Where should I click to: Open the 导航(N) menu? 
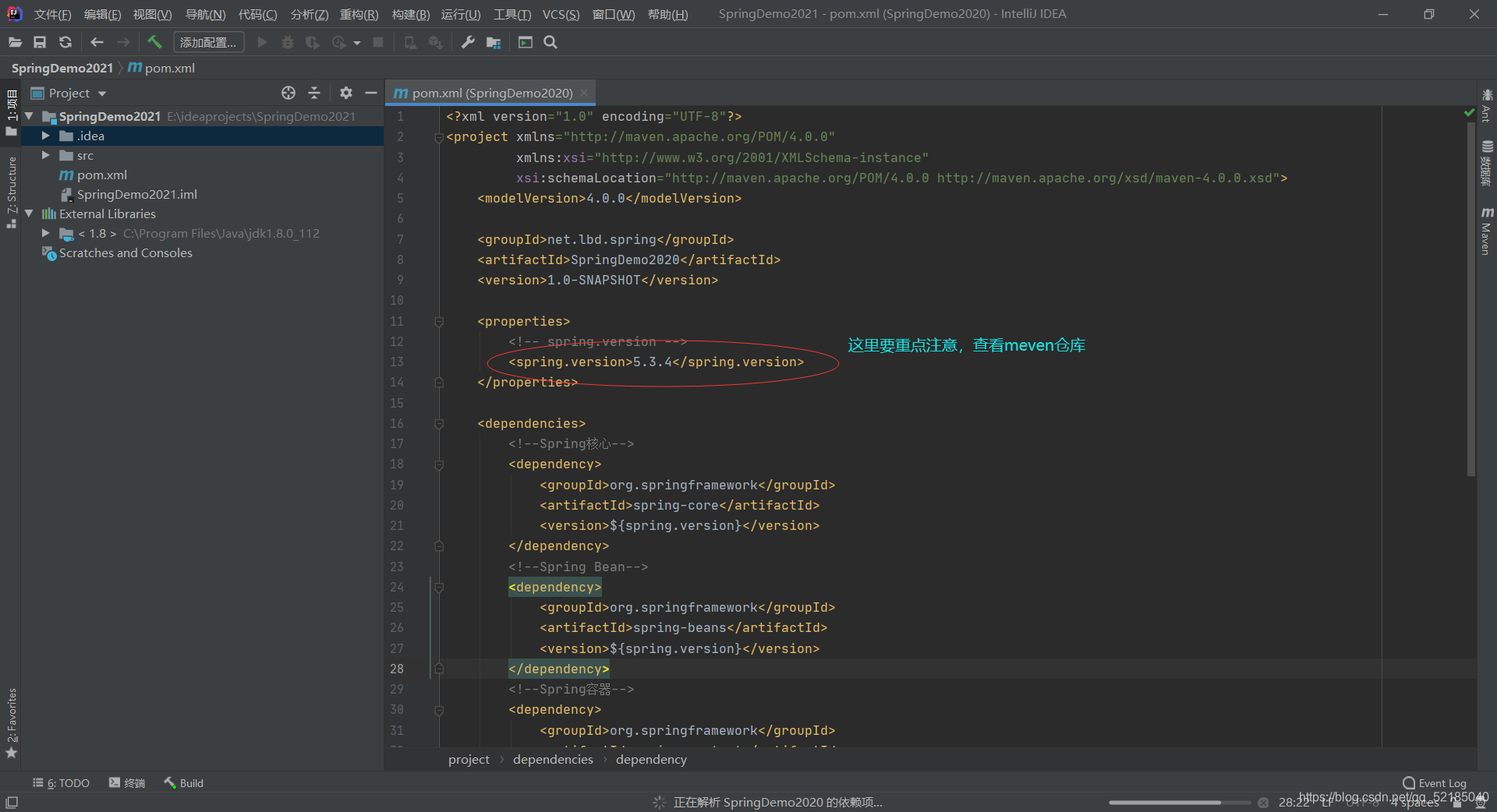(x=205, y=15)
